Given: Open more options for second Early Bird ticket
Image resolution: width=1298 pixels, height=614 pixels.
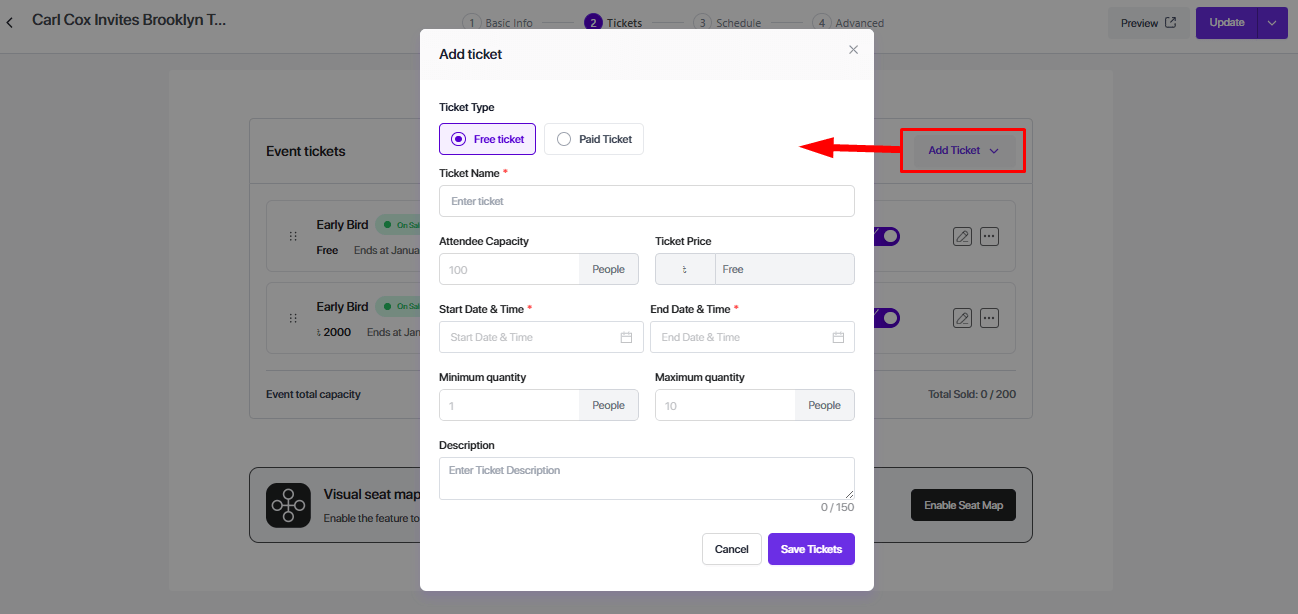Looking at the screenshot, I should [x=989, y=318].
